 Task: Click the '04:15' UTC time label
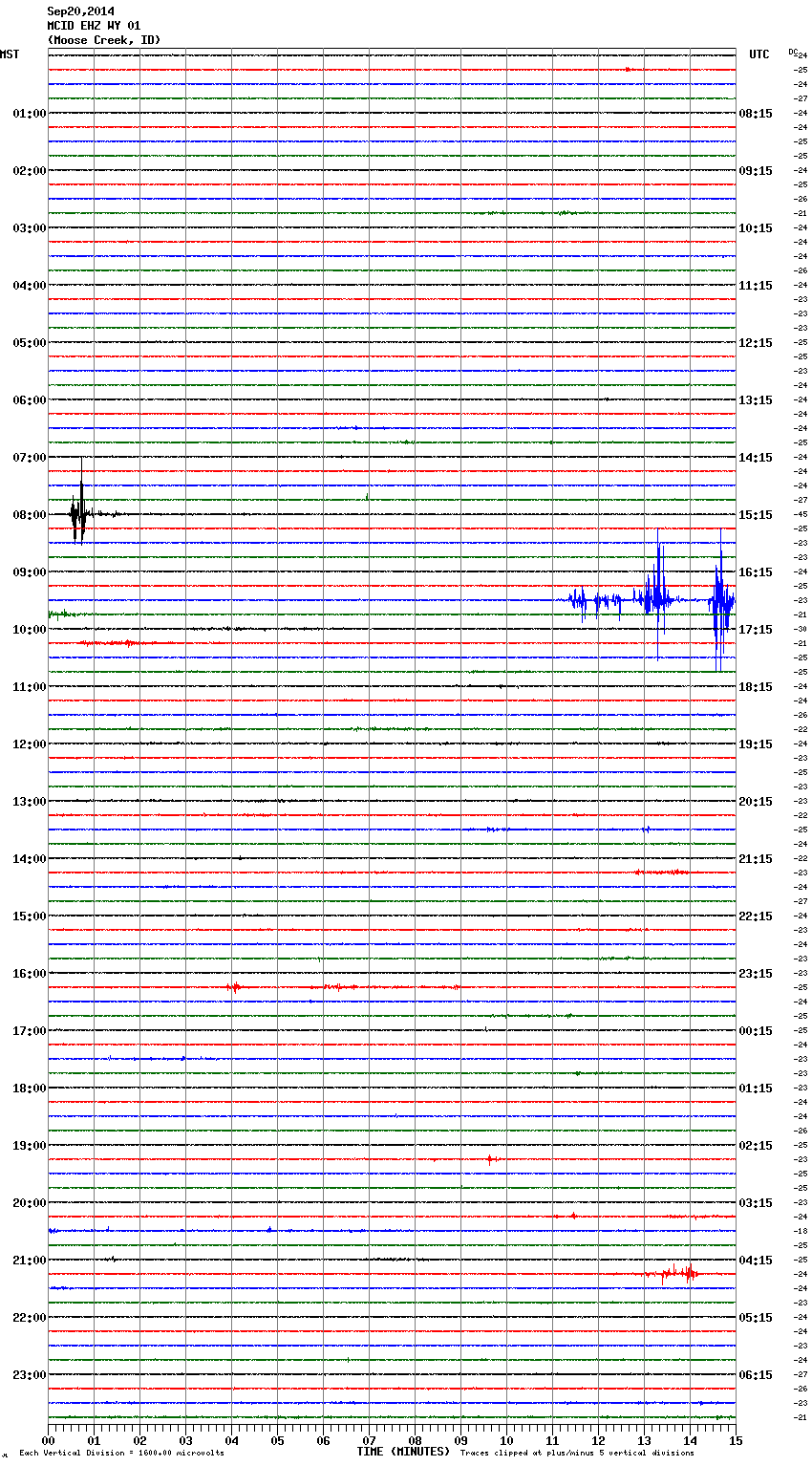(x=756, y=1261)
